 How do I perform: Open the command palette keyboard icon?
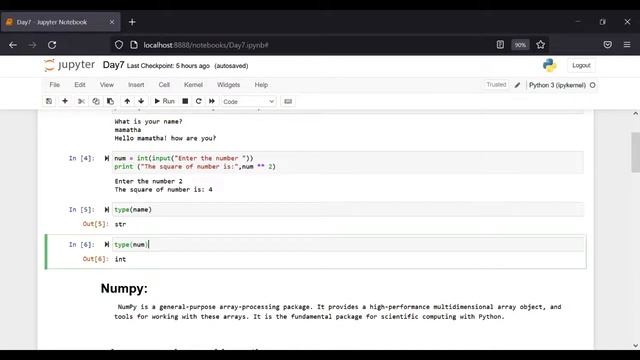(x=288, y=101)
